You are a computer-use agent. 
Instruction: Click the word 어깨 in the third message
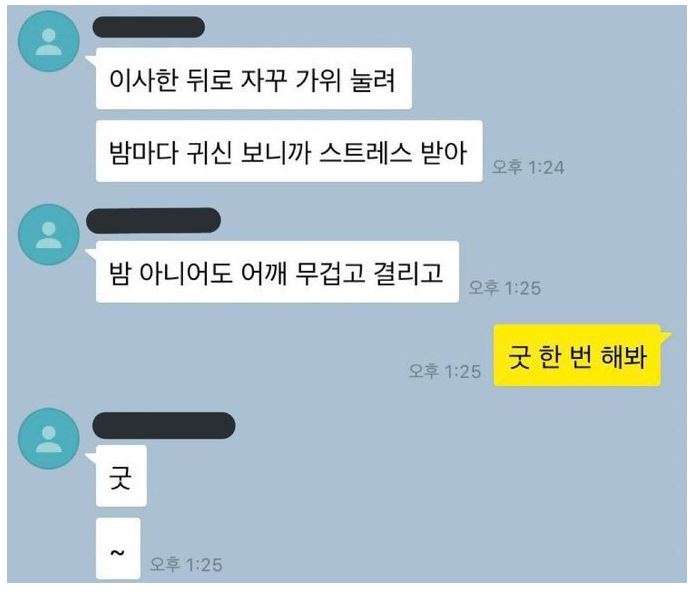point(262,273)
